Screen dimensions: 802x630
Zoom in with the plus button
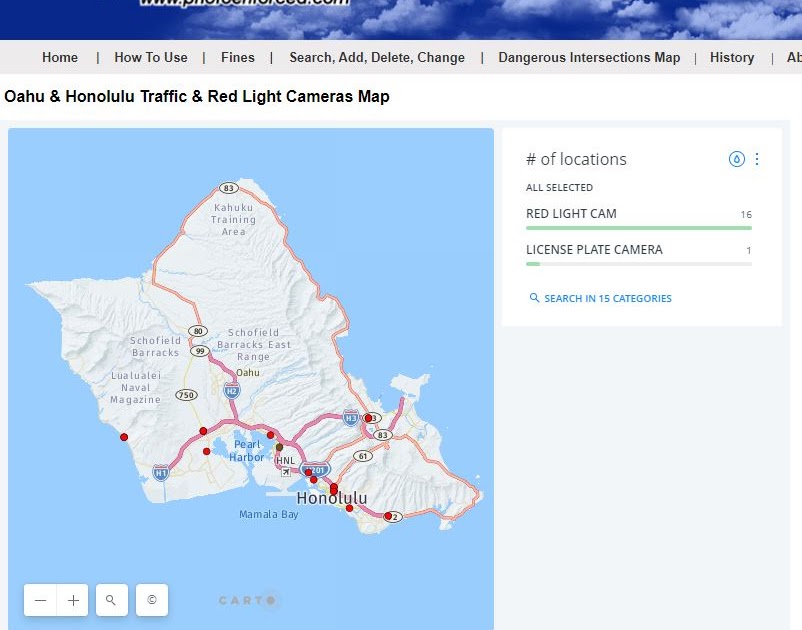pos(72,600)
